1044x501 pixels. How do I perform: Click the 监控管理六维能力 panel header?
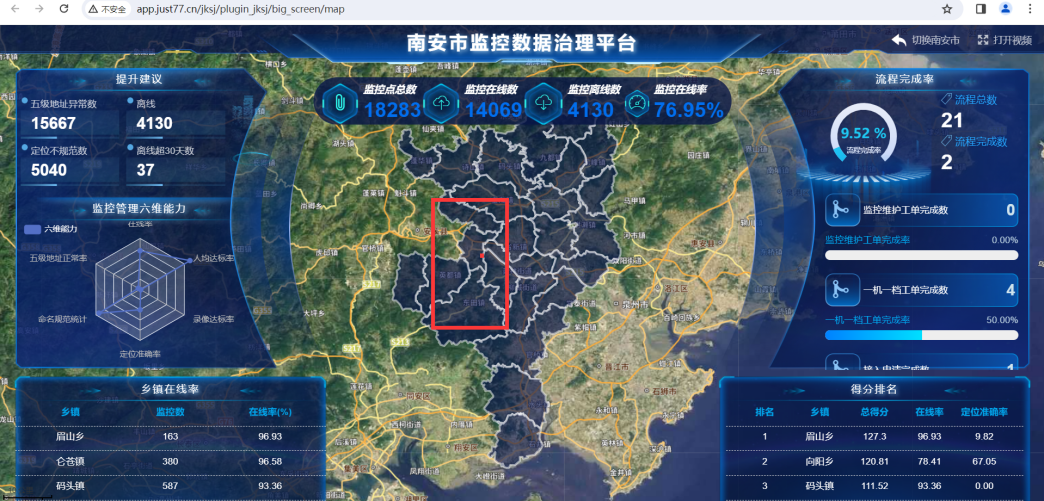[139, 209]
